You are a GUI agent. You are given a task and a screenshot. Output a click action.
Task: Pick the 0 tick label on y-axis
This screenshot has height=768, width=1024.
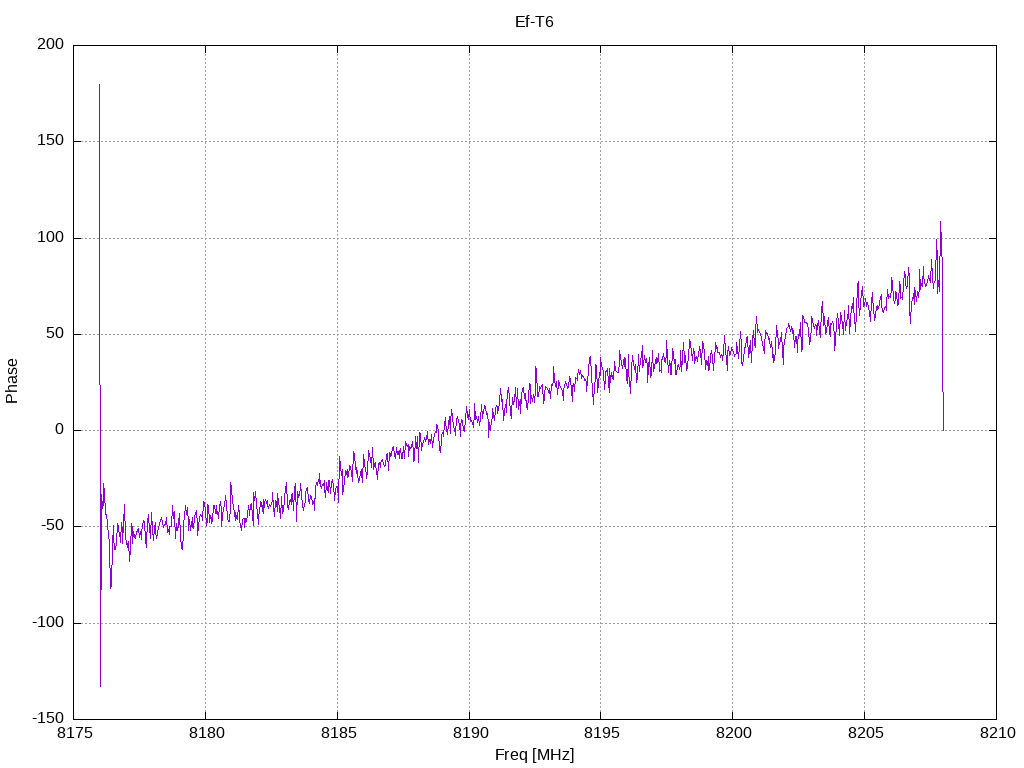point(59,430)
